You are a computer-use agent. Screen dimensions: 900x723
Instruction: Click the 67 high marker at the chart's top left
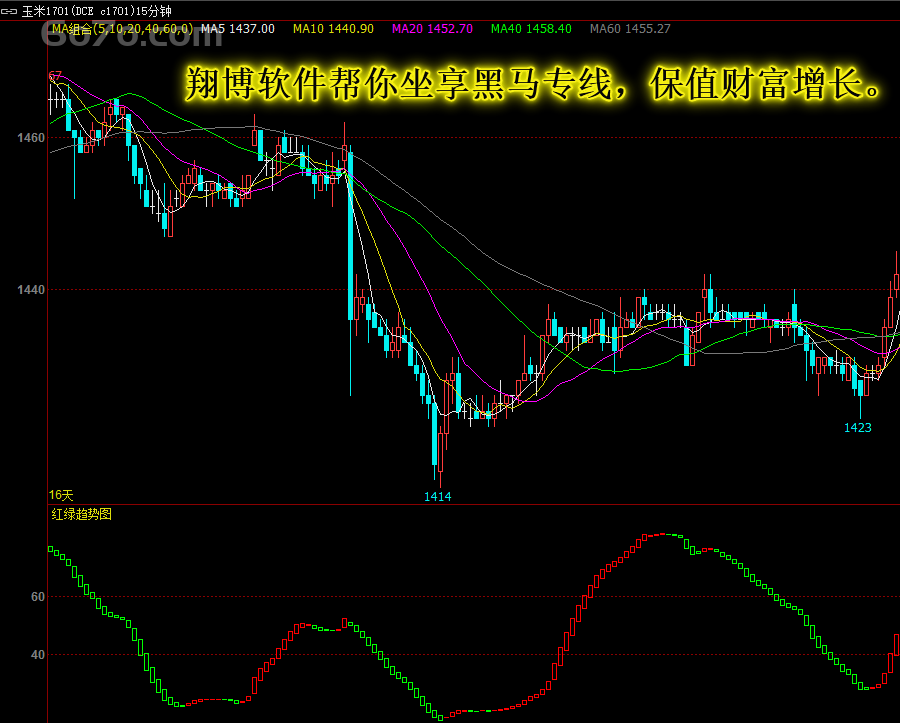click(x=55, y=76)
